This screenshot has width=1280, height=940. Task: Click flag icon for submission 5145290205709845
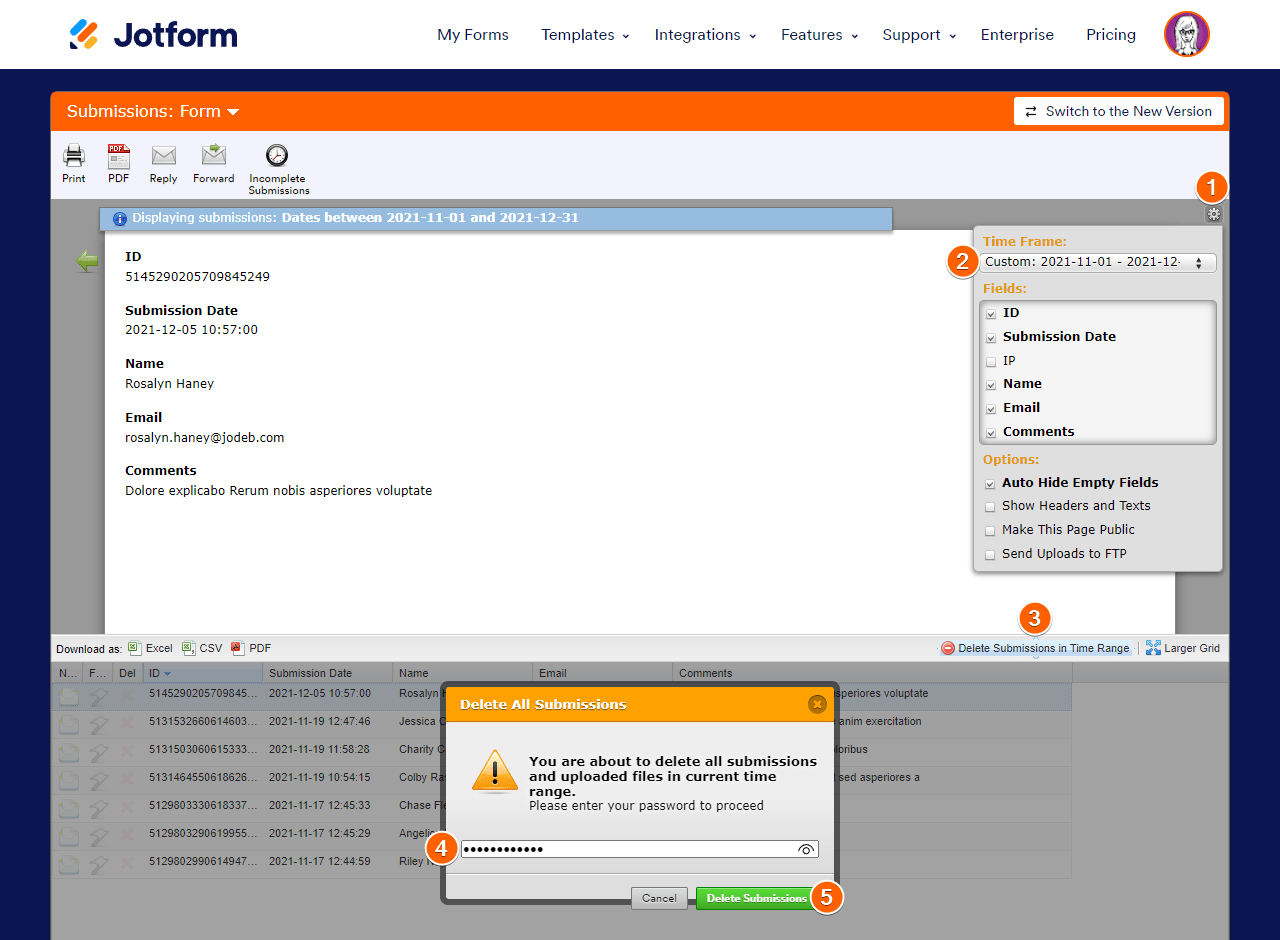[98, 695]
